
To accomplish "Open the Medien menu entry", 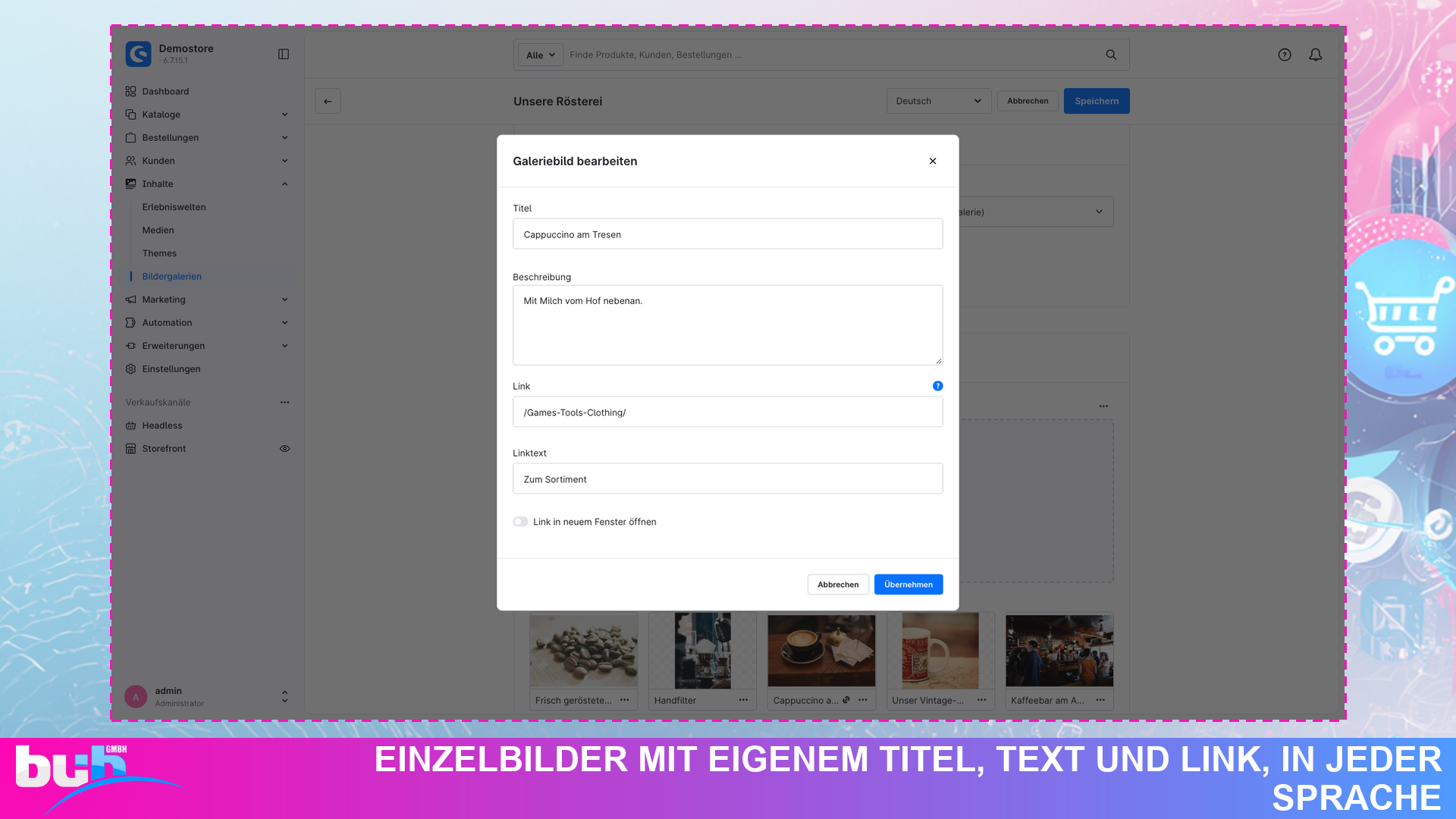I will pos(158,231).
